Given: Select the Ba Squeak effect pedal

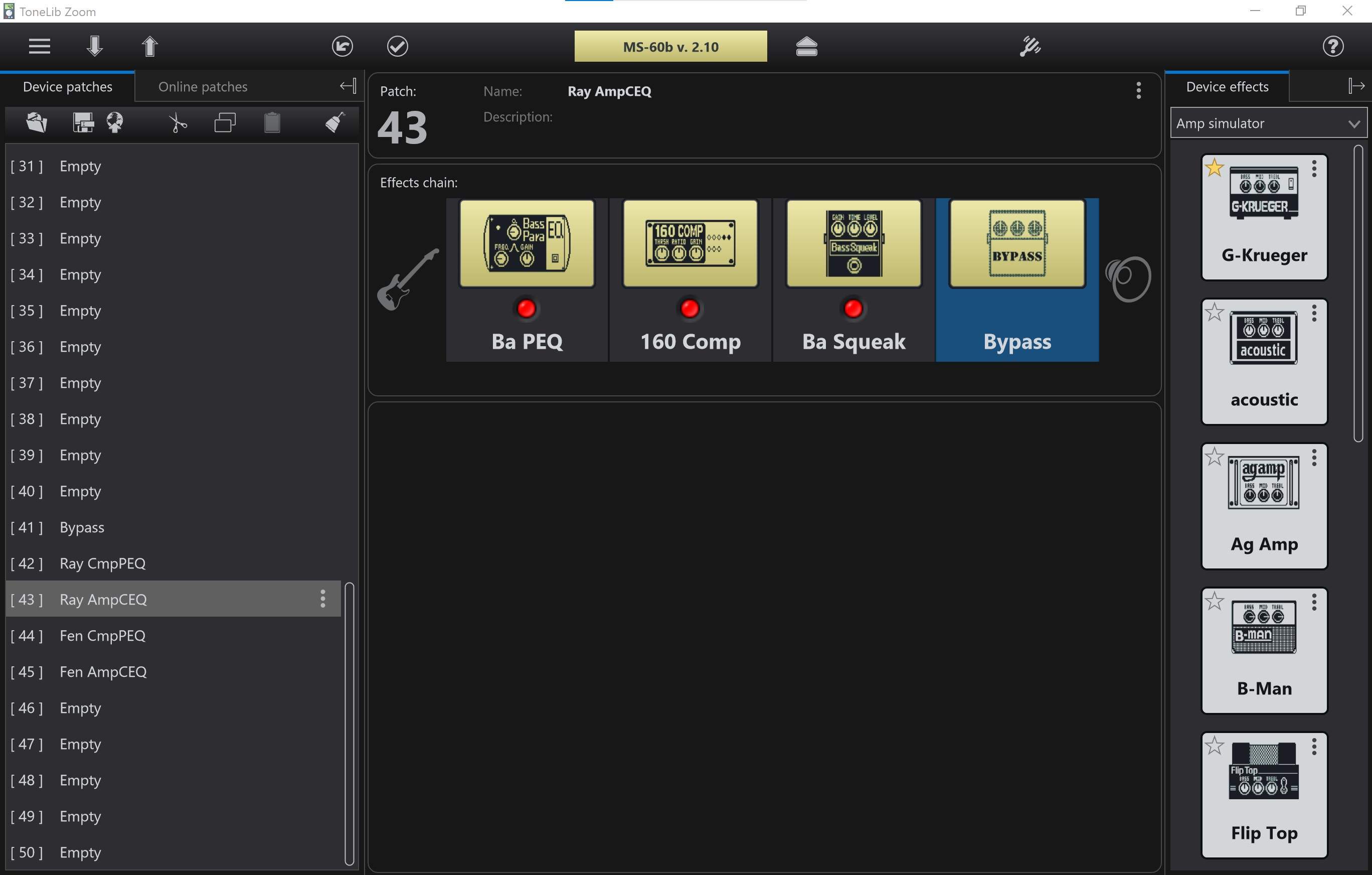Looking at the screenshot, I should 853,243.
